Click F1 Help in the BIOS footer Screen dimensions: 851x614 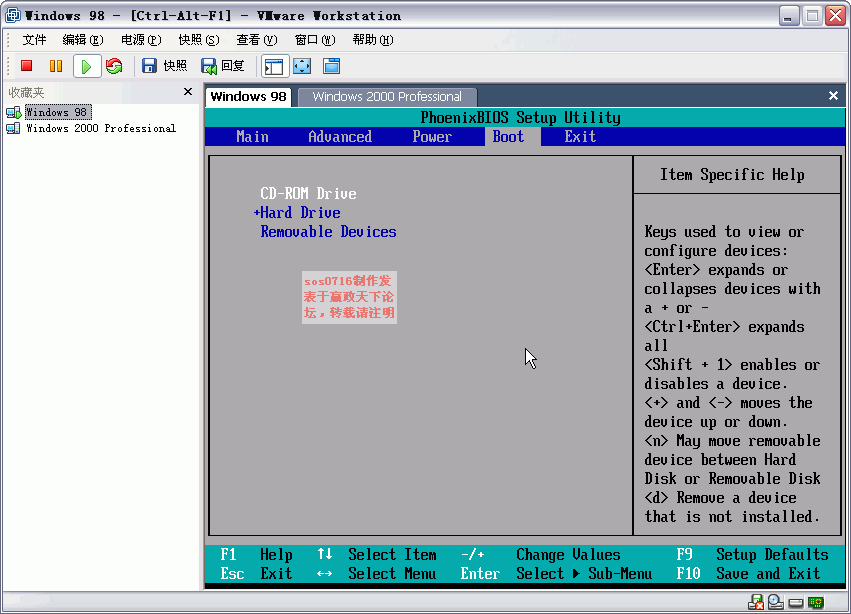(x=256, y=554)
